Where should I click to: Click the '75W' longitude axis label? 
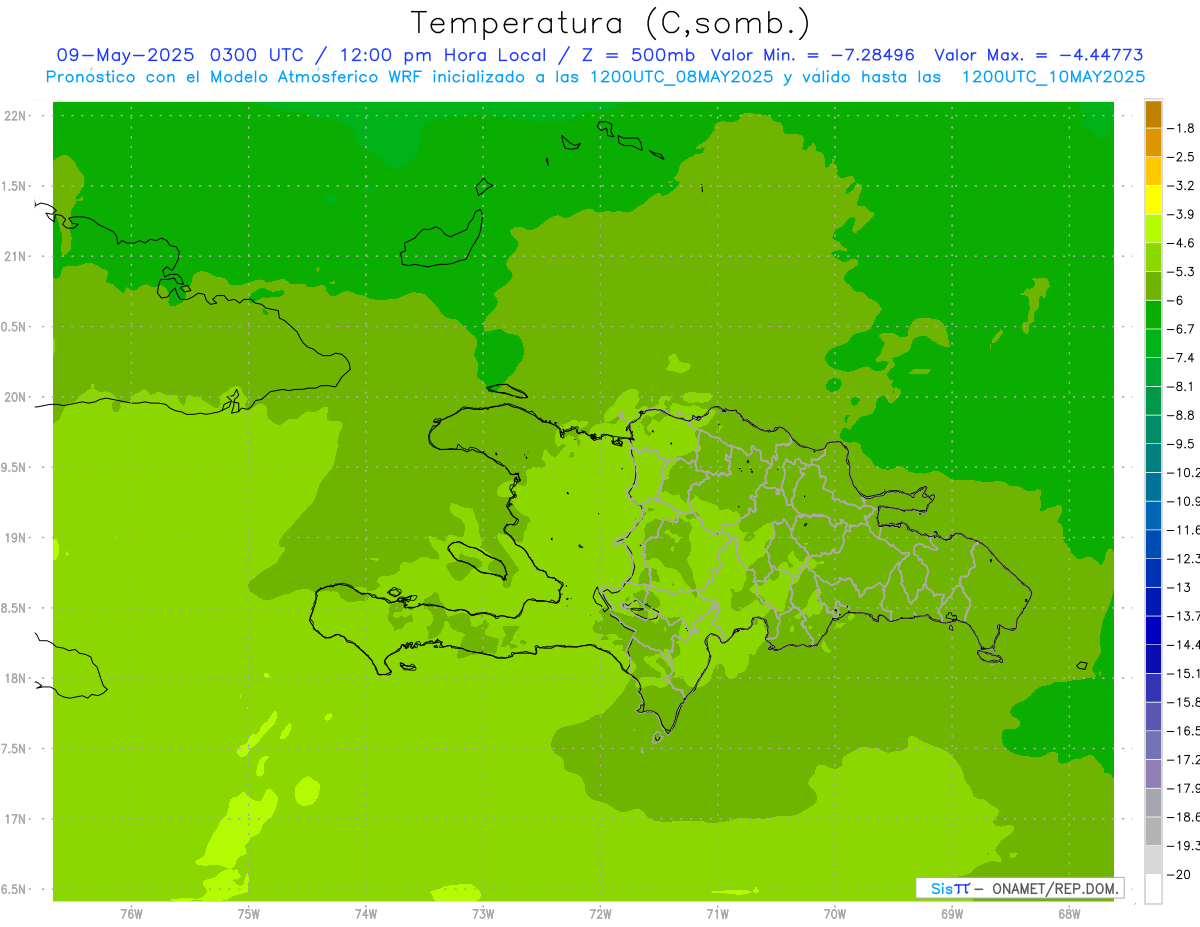click(x=248, y=914)
